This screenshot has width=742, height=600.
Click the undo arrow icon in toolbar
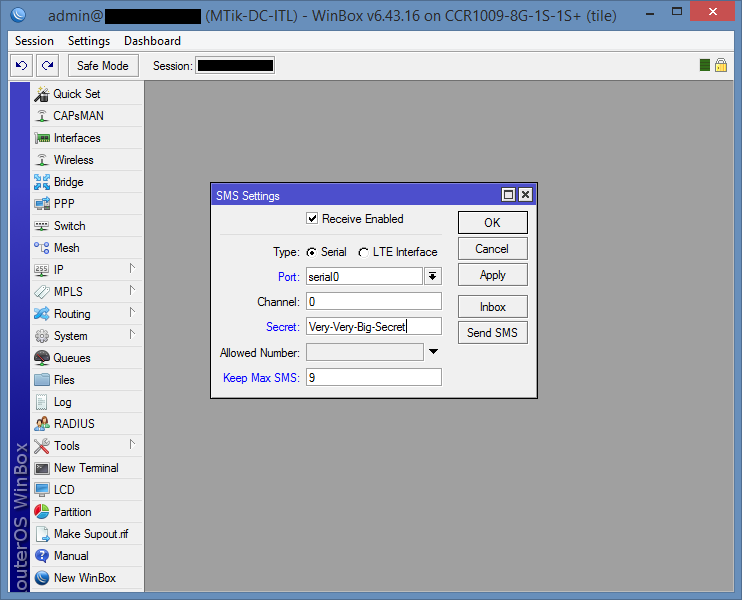(21, 65)
